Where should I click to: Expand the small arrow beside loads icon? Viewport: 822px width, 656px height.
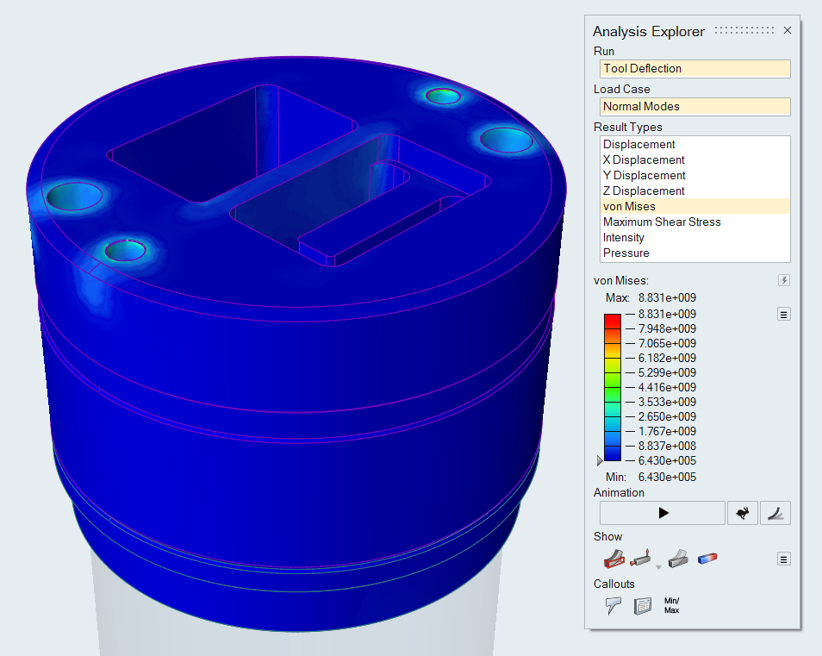coord(658,566)
